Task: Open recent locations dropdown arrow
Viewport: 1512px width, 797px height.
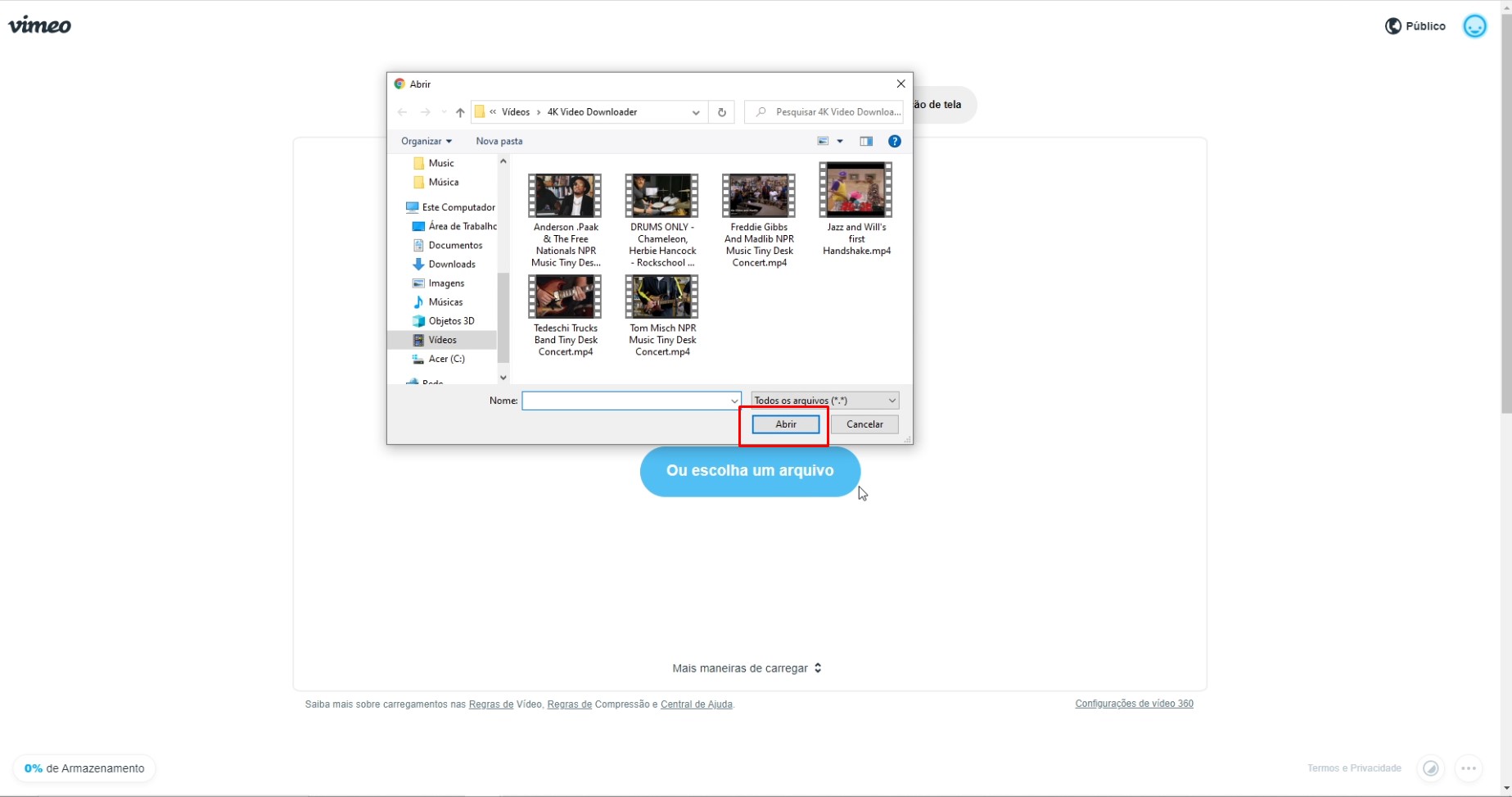Action: 444,112
